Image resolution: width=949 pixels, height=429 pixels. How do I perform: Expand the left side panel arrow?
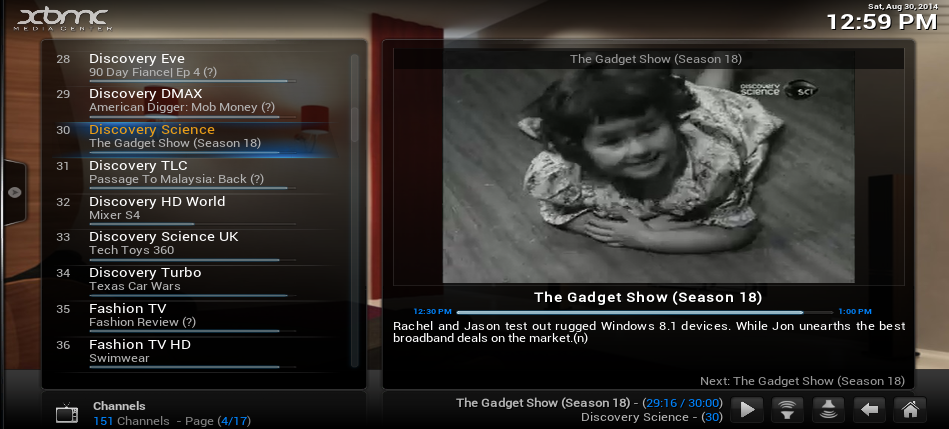[x=14, y=191]
